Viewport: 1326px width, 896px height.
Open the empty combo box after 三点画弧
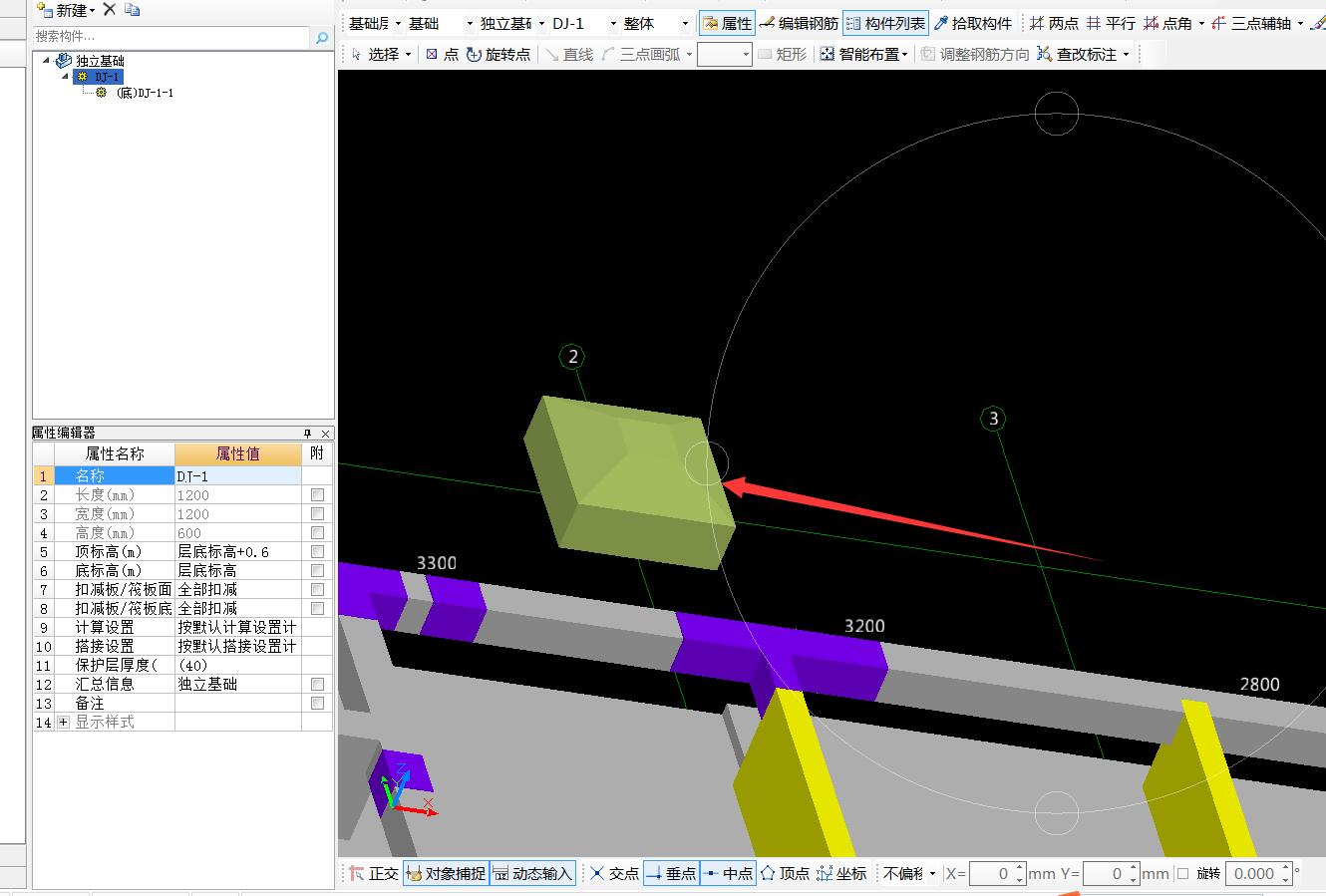point(724,54)
